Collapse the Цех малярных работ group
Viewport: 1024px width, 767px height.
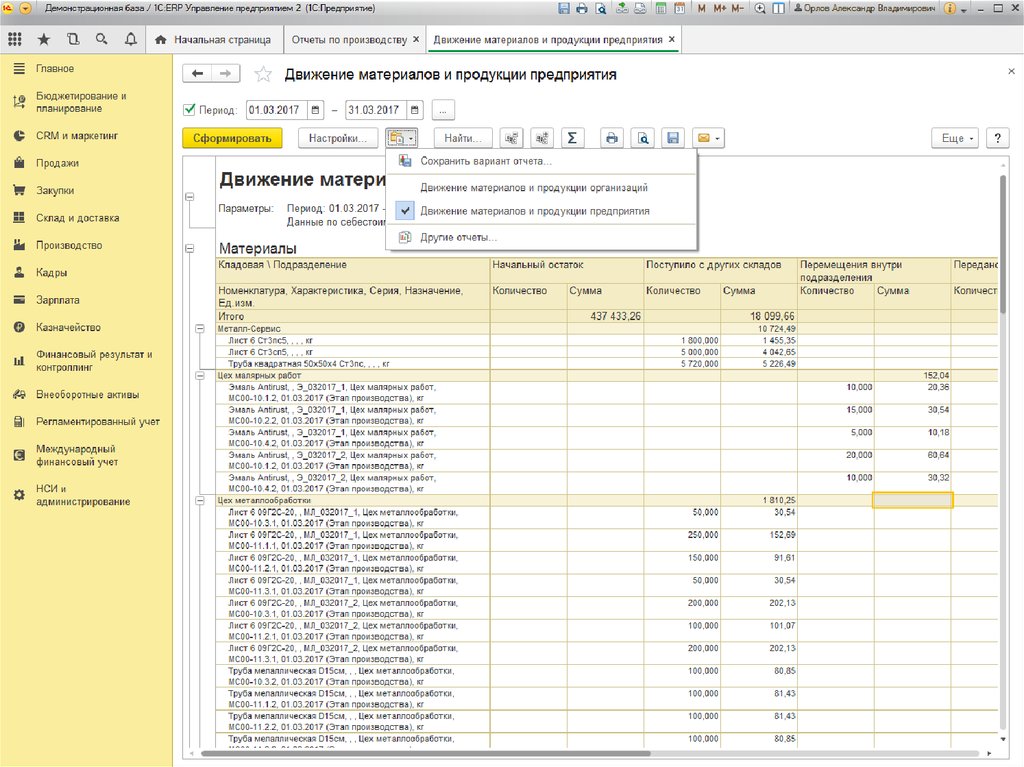pyautogui.click(x=199, y=375)
